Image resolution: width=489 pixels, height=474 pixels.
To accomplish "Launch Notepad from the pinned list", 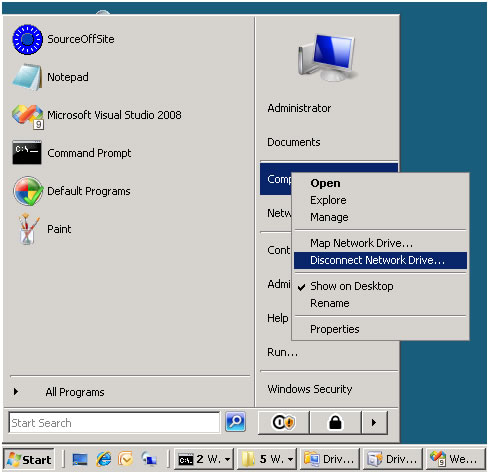I will tap(50, 77).
